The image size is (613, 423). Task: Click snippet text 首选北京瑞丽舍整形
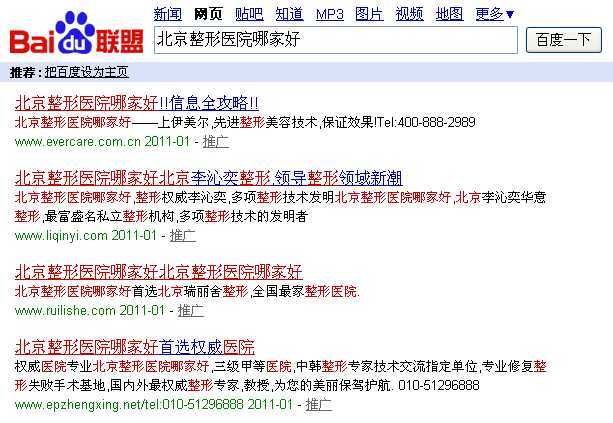click(190, 291)
